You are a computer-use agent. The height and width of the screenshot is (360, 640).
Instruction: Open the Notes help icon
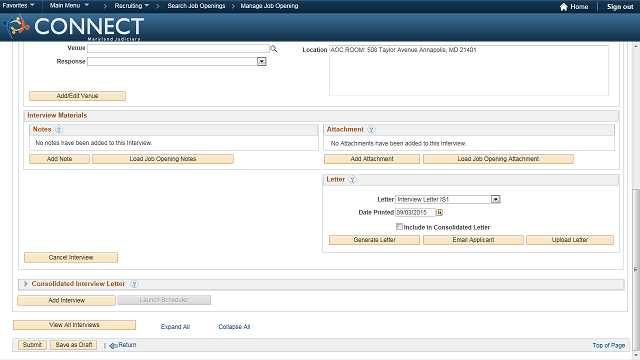coord(59,129)
